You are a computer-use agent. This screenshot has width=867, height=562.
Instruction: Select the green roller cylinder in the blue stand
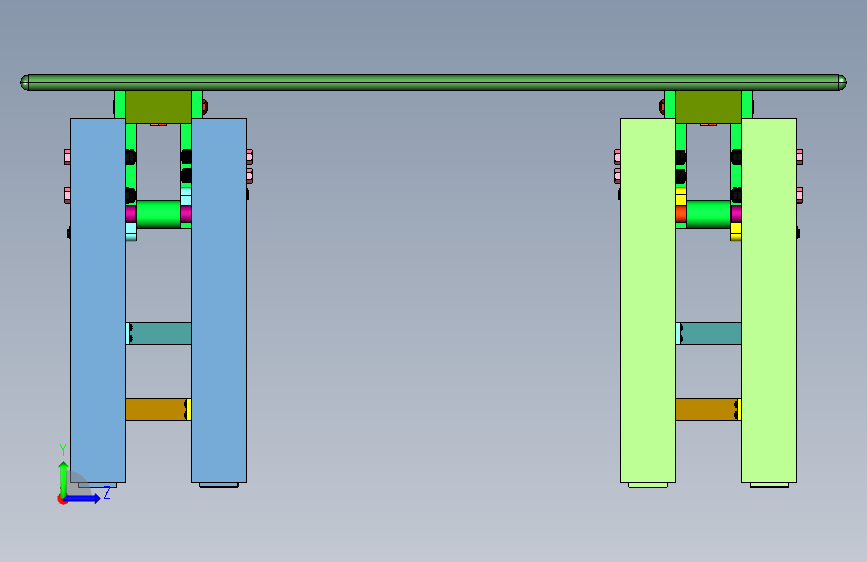pyautogui.click(x=158, y=214)
